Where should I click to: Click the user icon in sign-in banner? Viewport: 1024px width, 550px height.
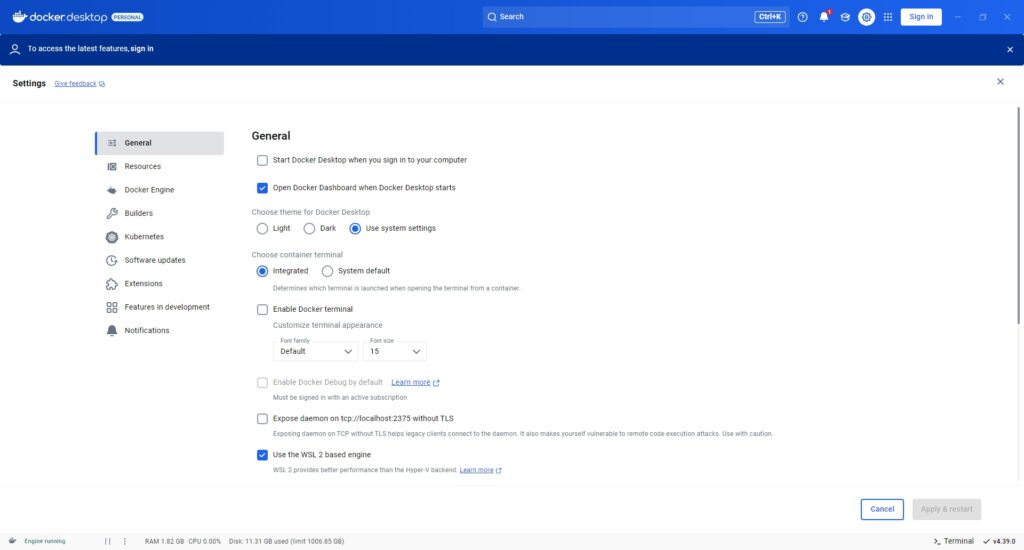pyautogui.click(x=15, y=49)
